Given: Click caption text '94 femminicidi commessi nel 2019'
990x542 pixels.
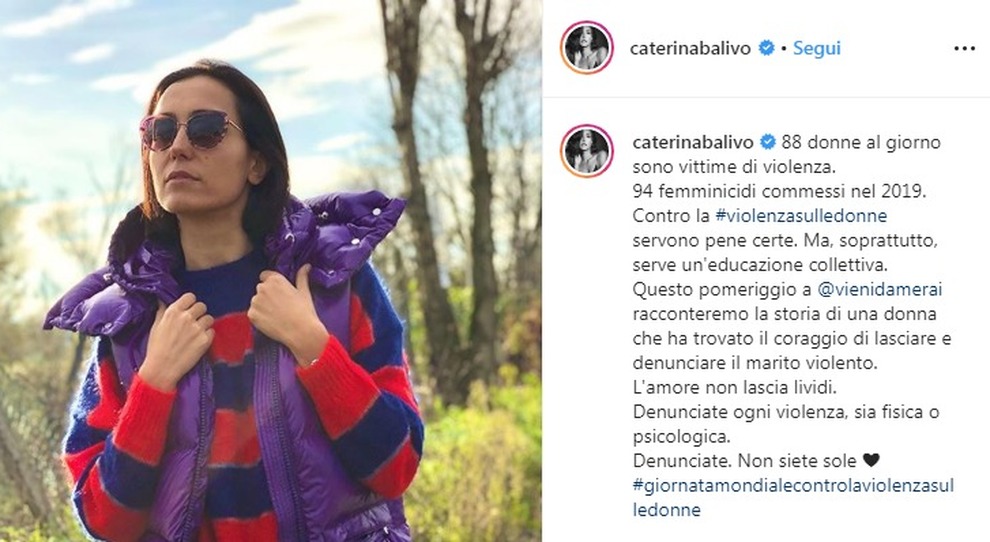Looking at the screenshot, I should pos(779,191).
